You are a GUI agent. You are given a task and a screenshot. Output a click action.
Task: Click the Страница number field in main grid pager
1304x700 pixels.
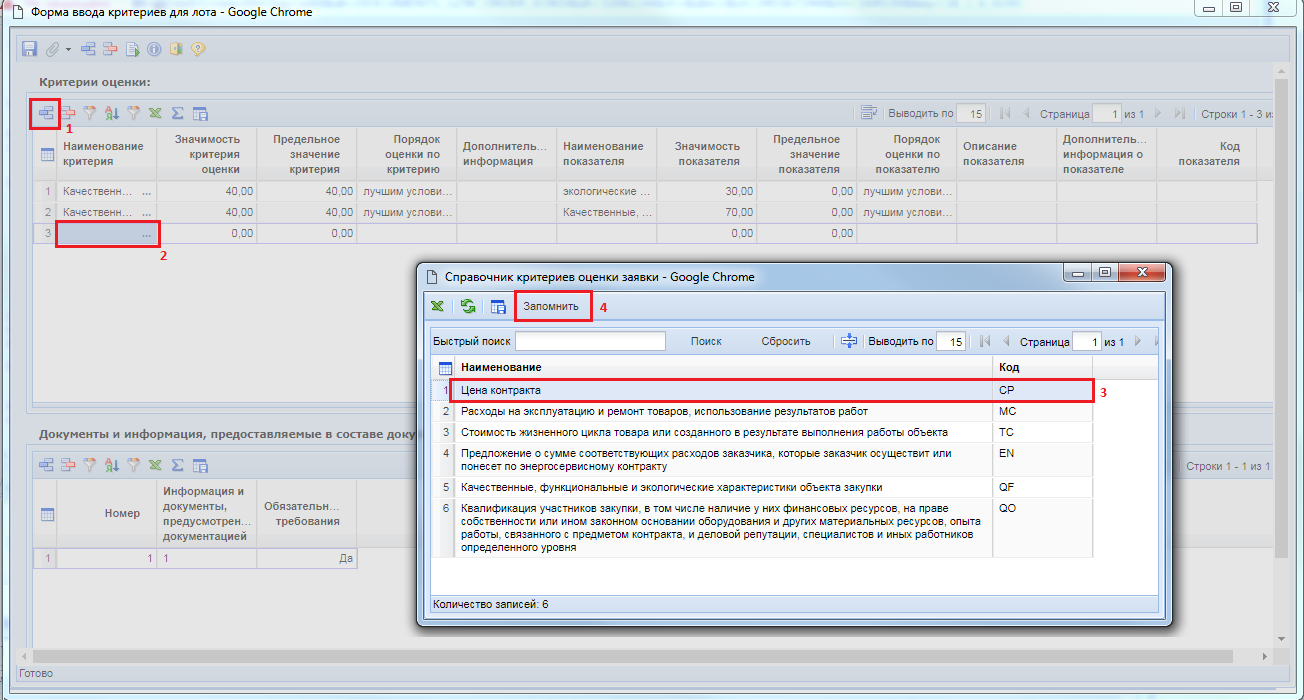click(x=1107, y=114)
